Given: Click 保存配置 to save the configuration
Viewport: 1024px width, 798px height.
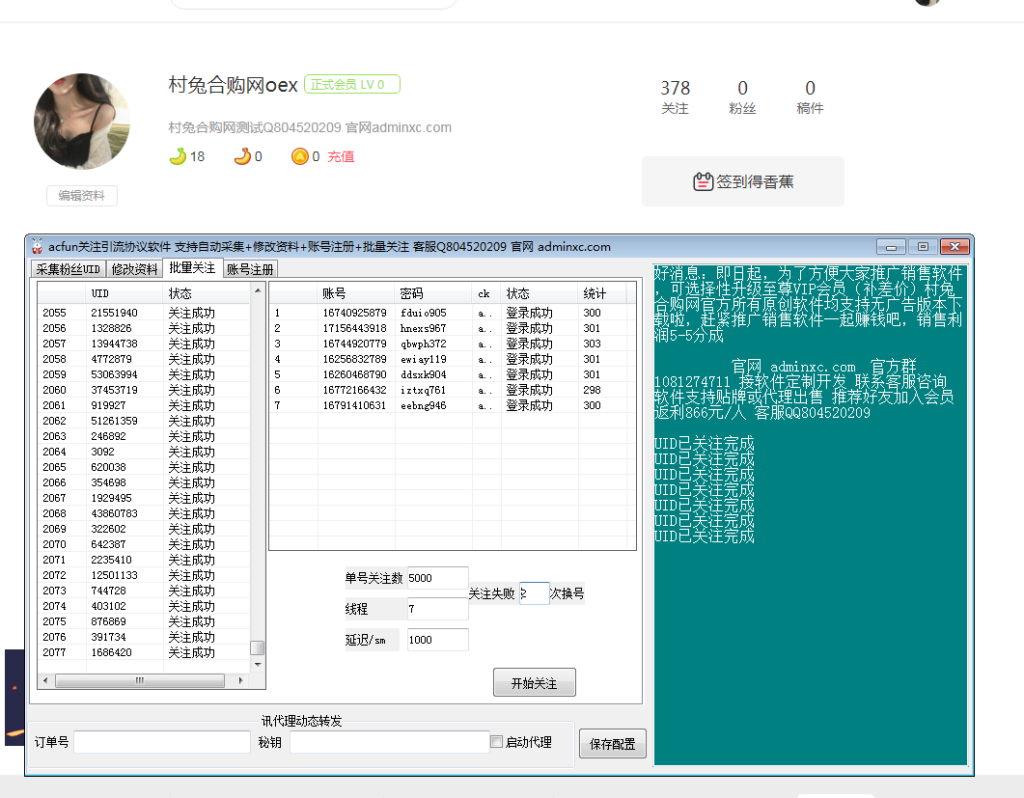Looking at the screenshot, I should 611,743.
